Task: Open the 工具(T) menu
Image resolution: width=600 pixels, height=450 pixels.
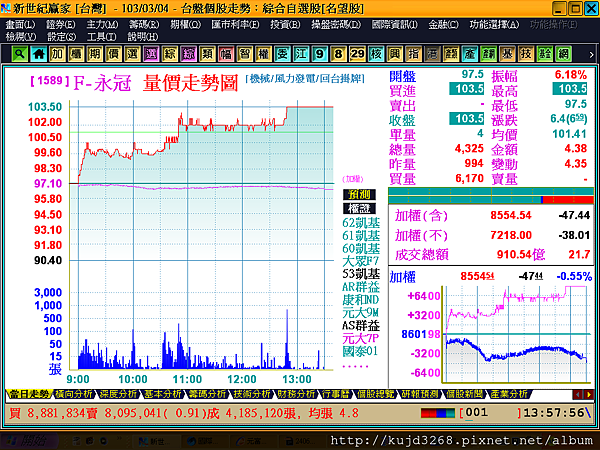Action: (101, 37)
